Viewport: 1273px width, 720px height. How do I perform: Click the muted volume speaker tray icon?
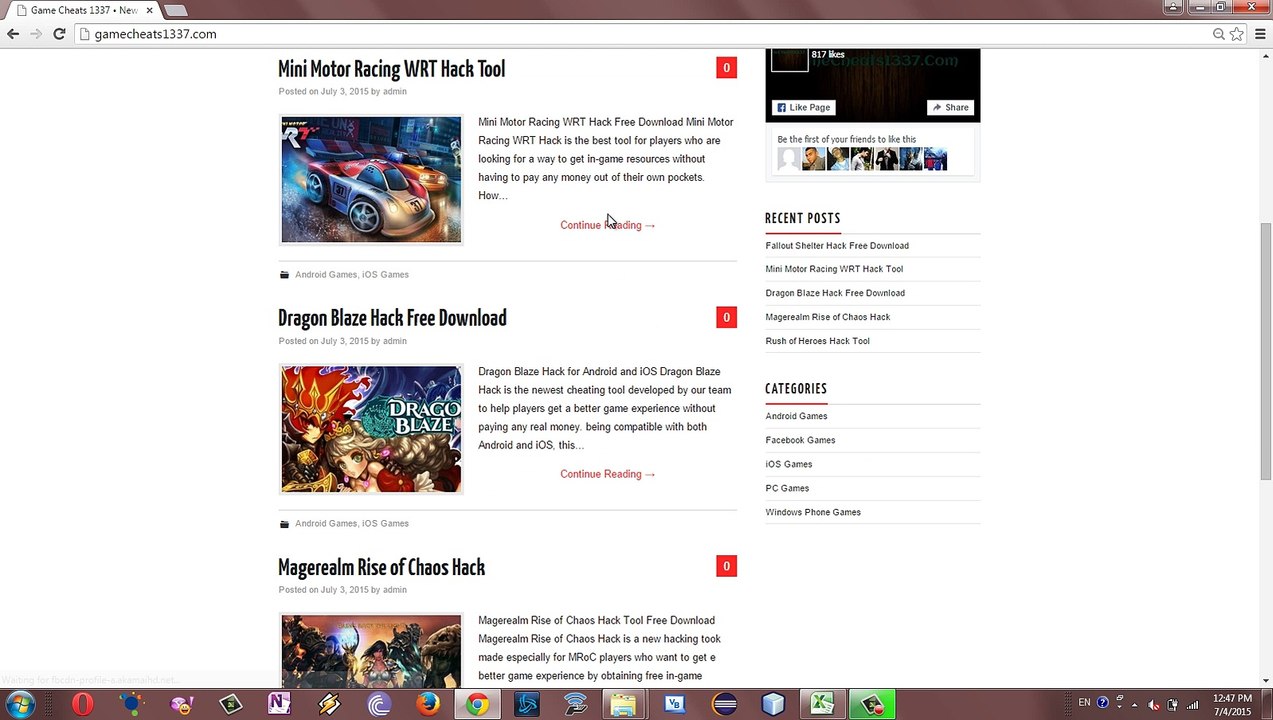coord(1155,704)
